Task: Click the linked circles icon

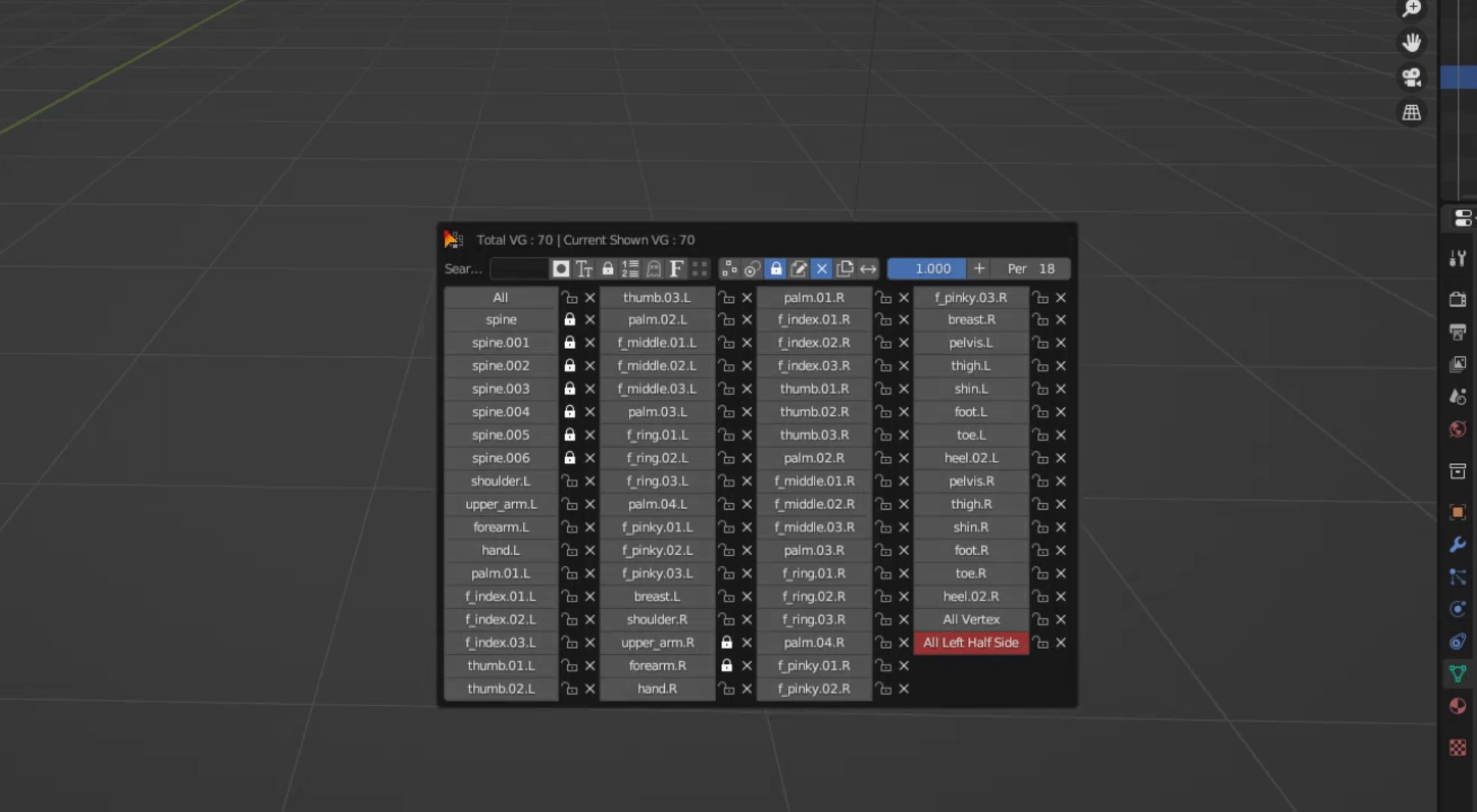Action: click(x=752, y=268)
